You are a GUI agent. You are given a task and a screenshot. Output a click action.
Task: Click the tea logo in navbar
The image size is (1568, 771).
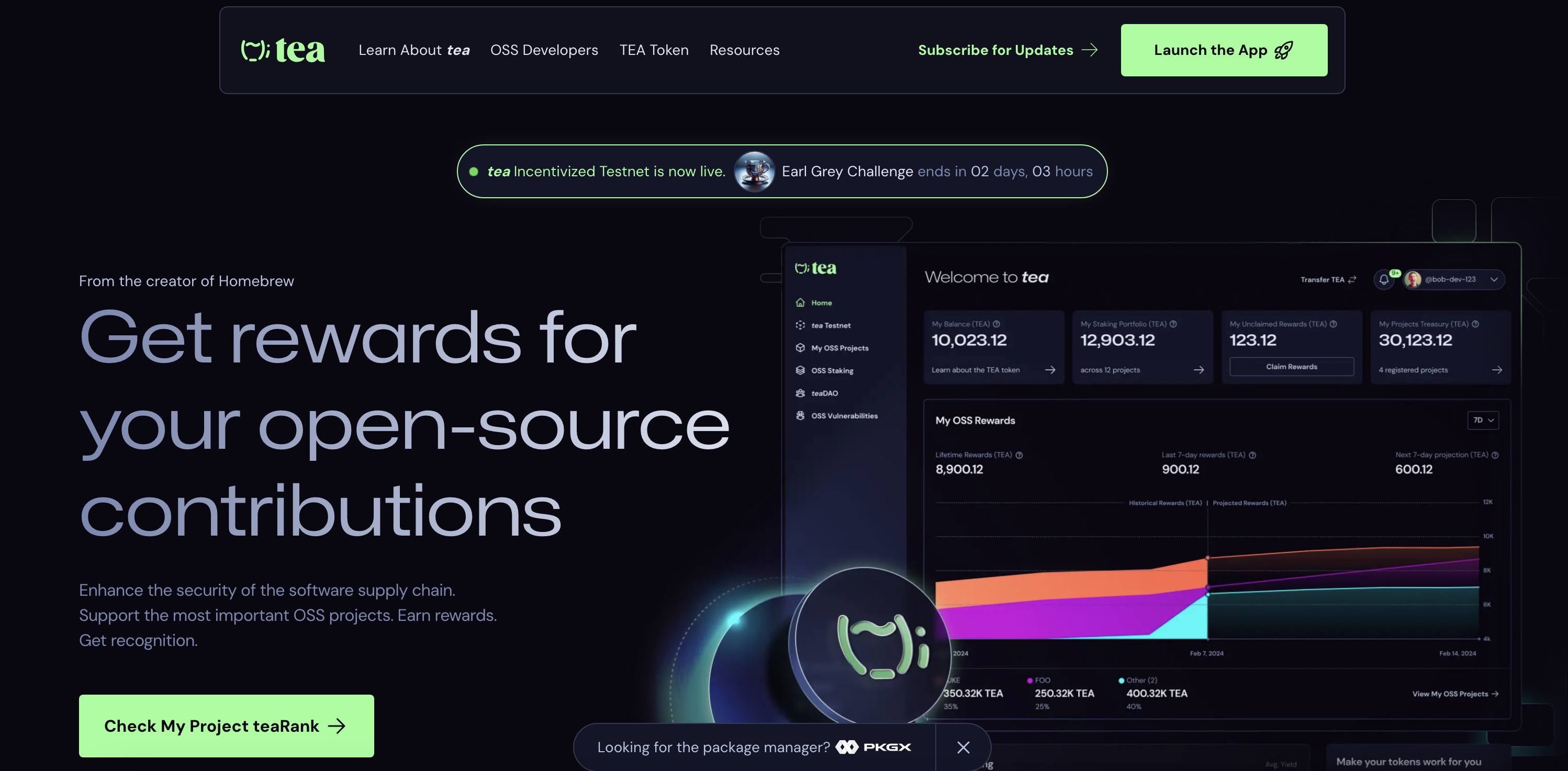283,51
